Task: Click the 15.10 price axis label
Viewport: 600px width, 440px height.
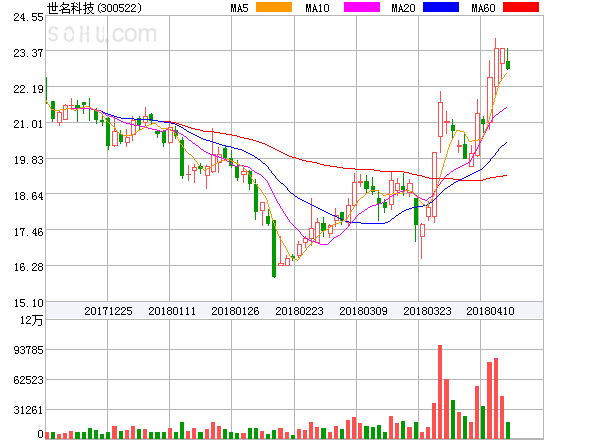Action: tap(28, 303)
